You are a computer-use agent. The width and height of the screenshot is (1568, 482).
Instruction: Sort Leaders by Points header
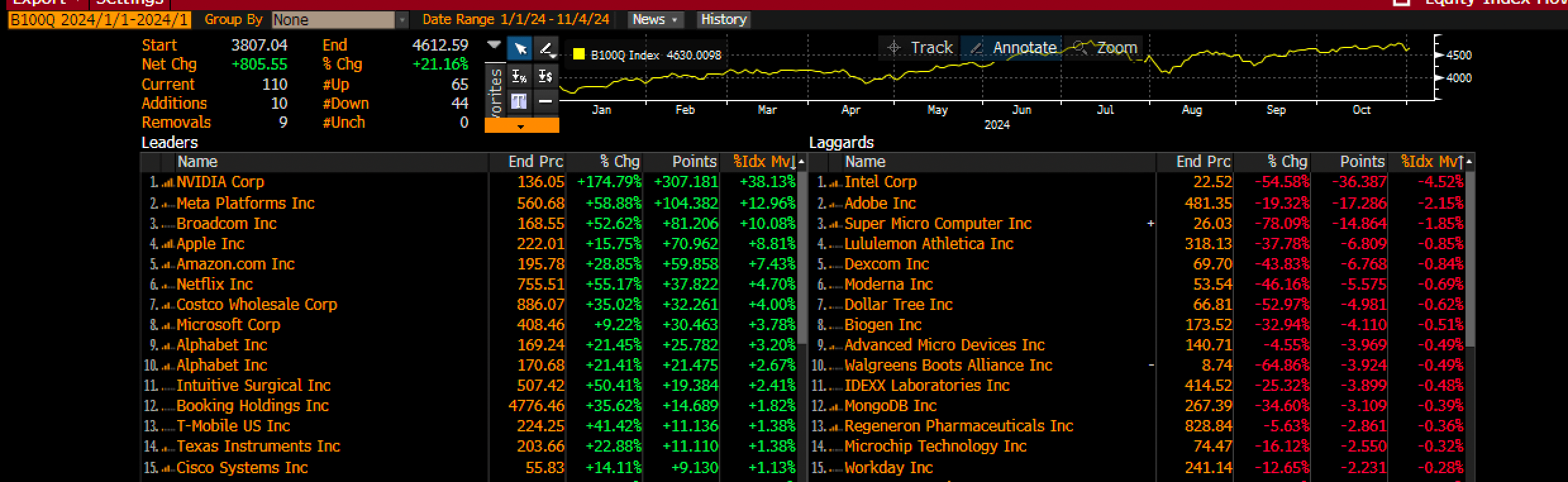tap(682, 162)
